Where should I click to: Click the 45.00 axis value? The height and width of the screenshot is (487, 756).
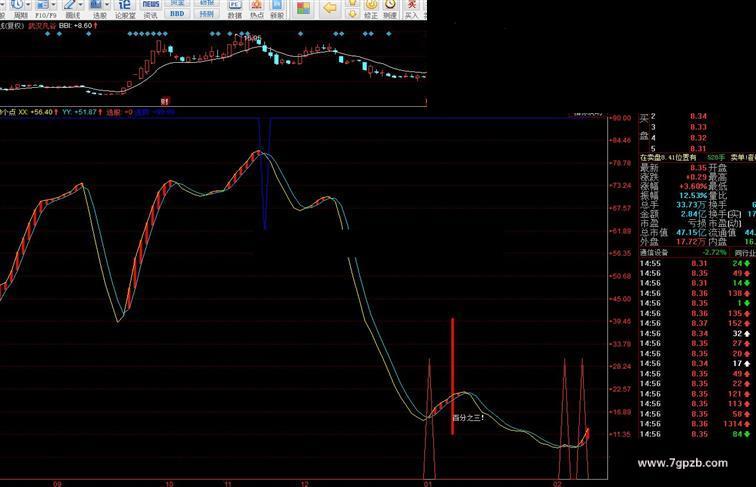[x=621, y=298]
